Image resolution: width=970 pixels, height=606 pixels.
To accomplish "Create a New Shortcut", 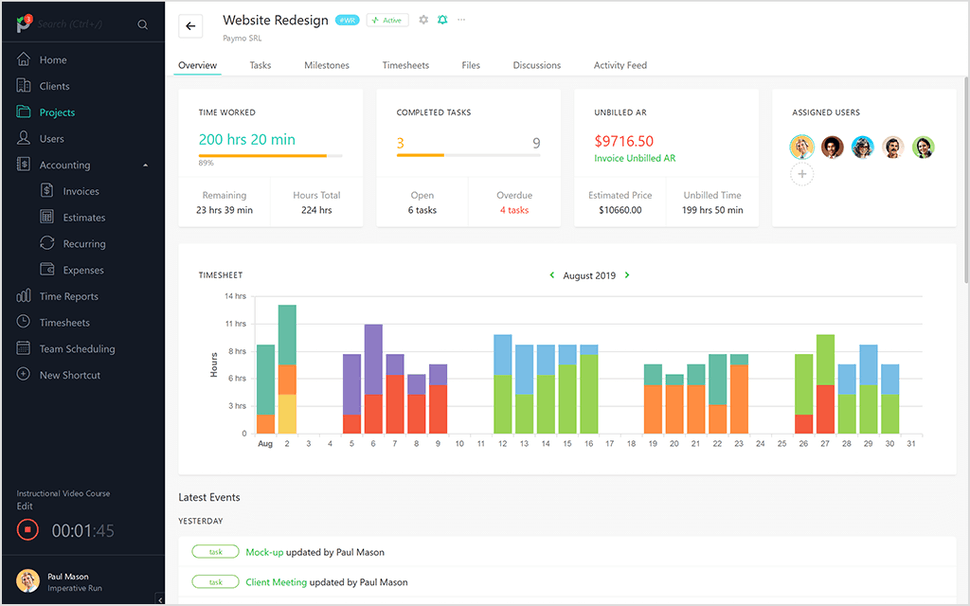I will (71, 374).
